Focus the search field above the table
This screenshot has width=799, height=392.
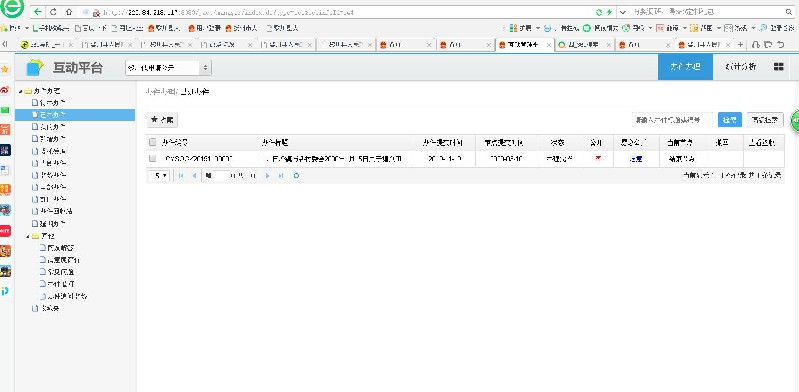672,120
